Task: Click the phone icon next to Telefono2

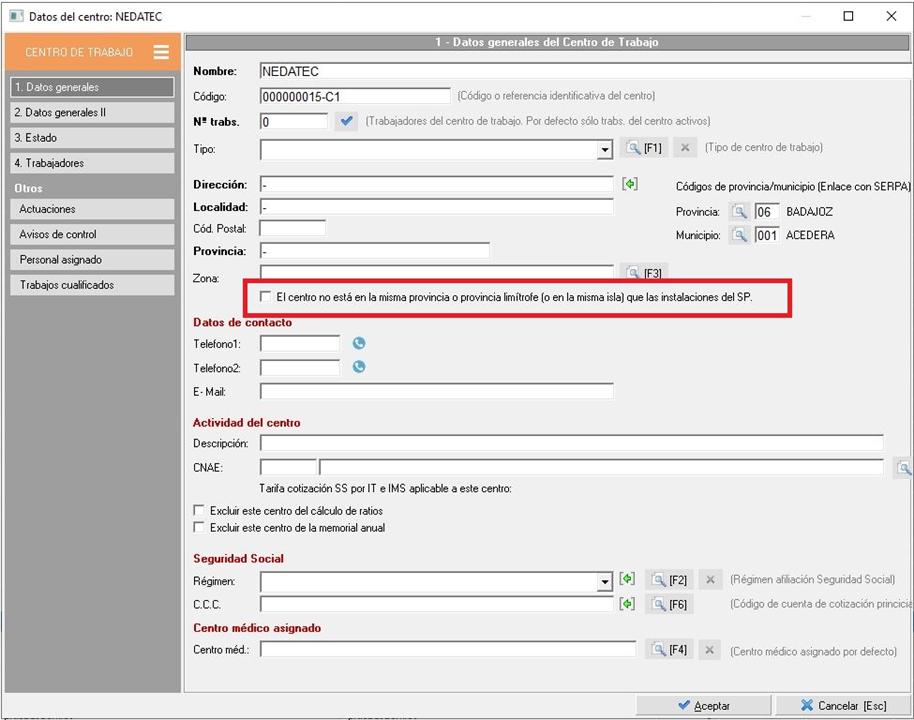Action: pyautogui.click(x=359, y=367)
